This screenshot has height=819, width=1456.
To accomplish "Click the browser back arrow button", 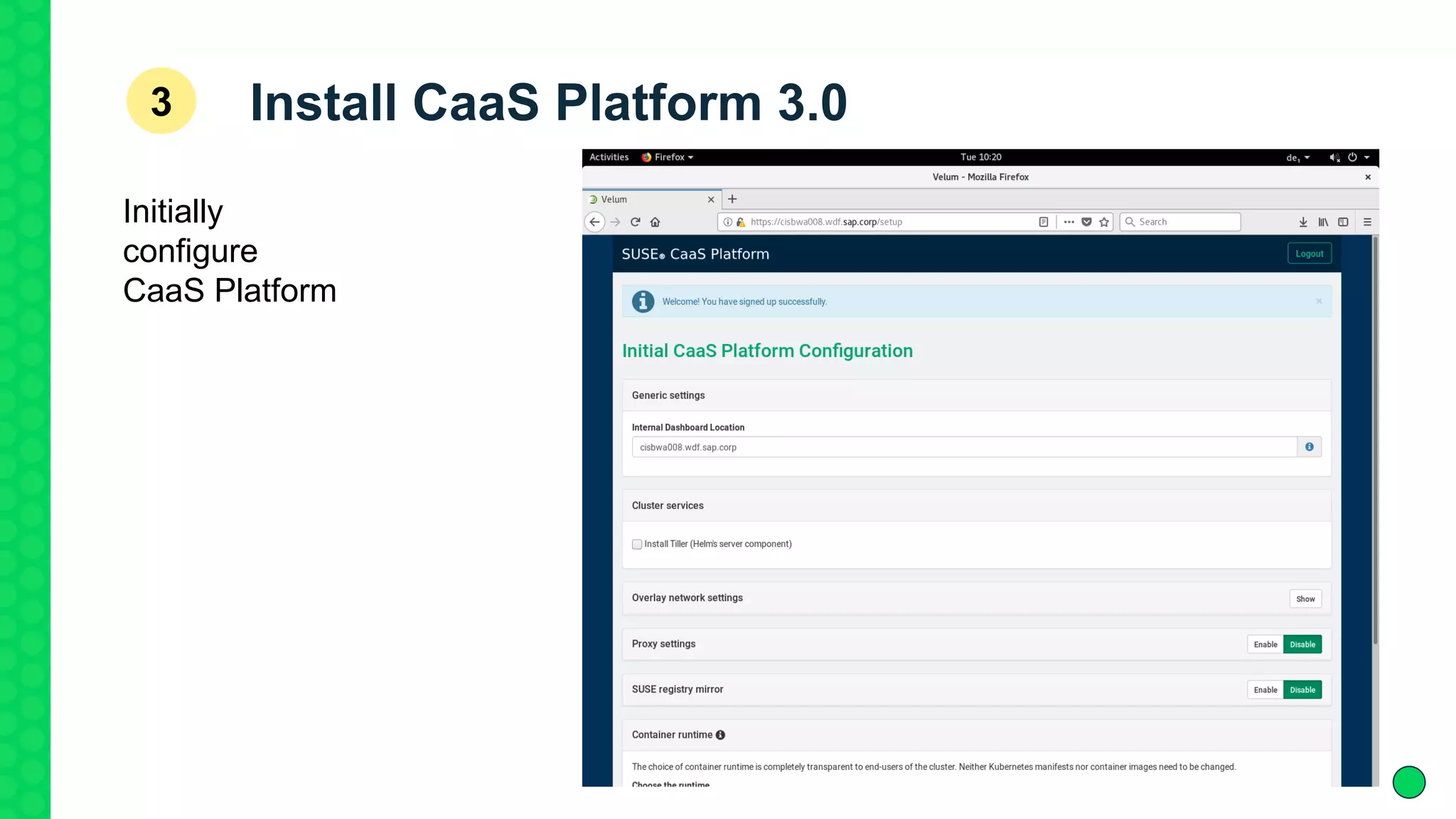I will (594, 222).
